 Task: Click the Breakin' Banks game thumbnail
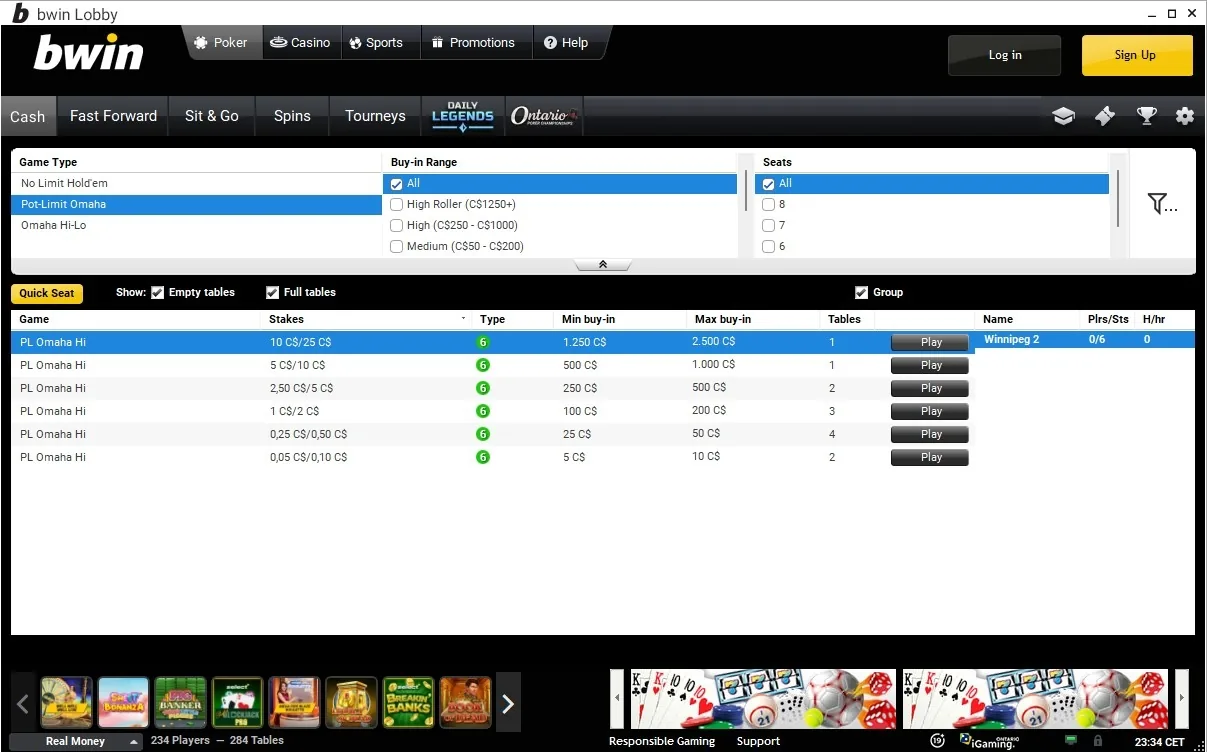(408, 701)
